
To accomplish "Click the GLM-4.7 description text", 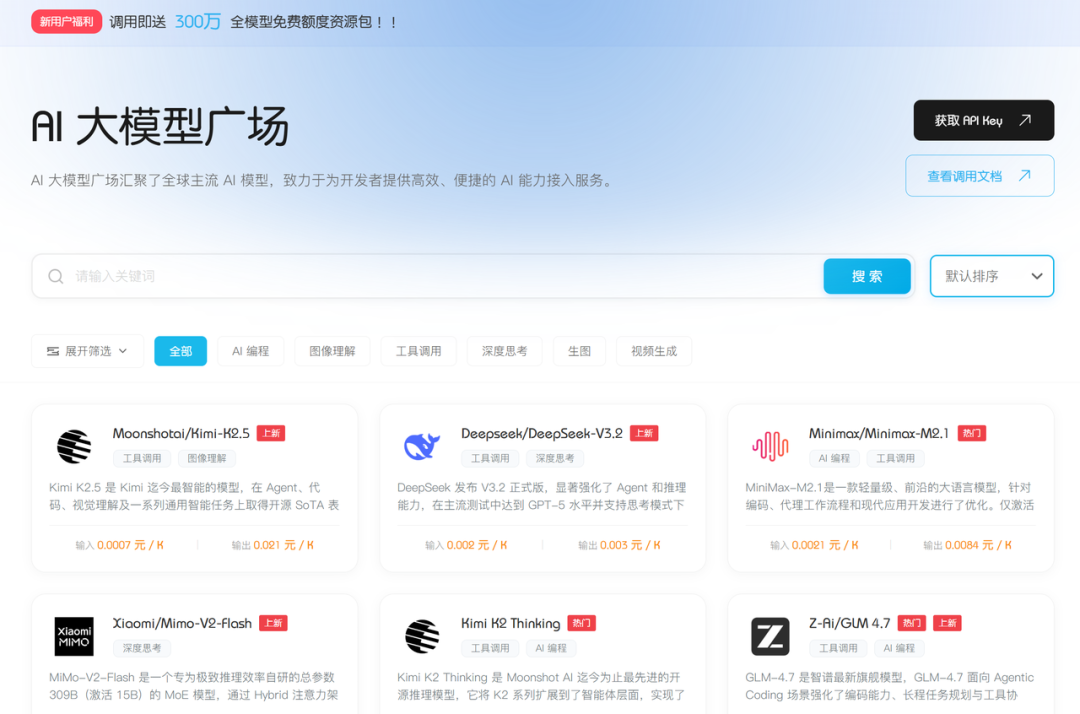I will click(889, 686).
